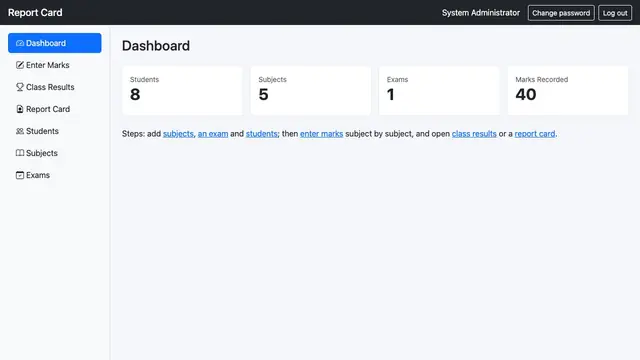Follow the 'subjects' link in Steps
This screenshot has height=360, width=640.
(178, 134)
